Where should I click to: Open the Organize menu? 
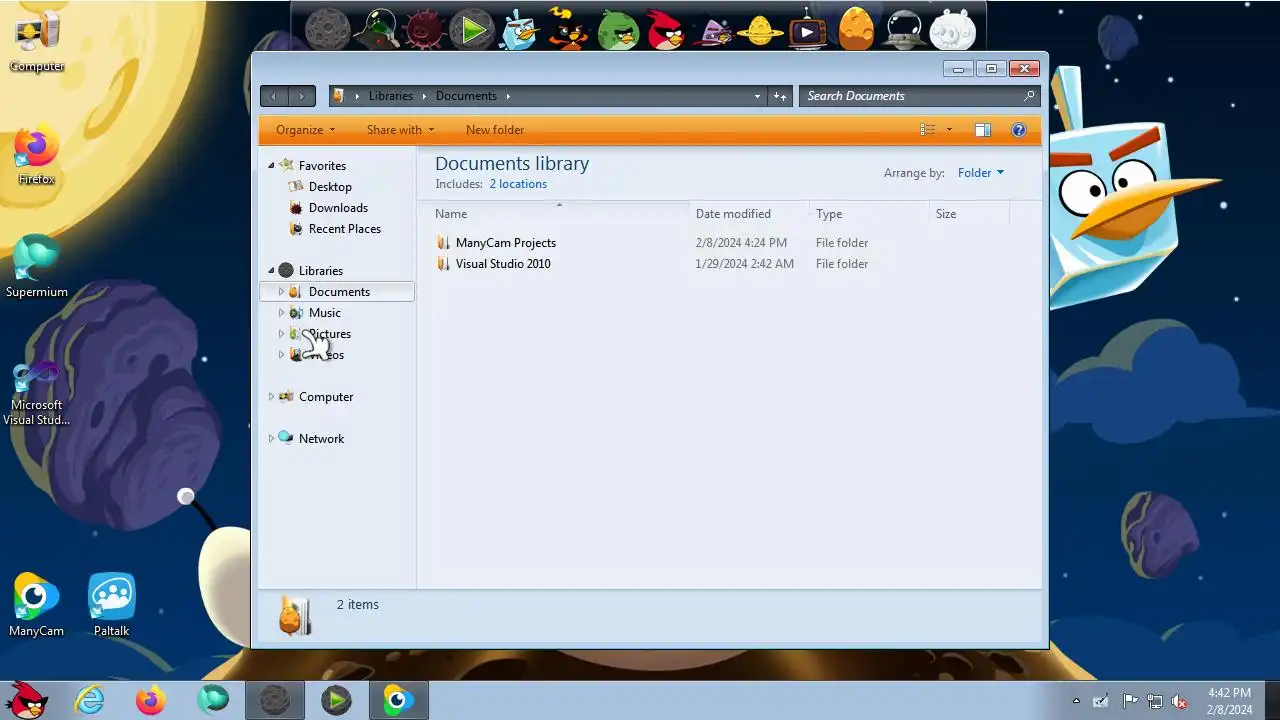click(306, 130)
